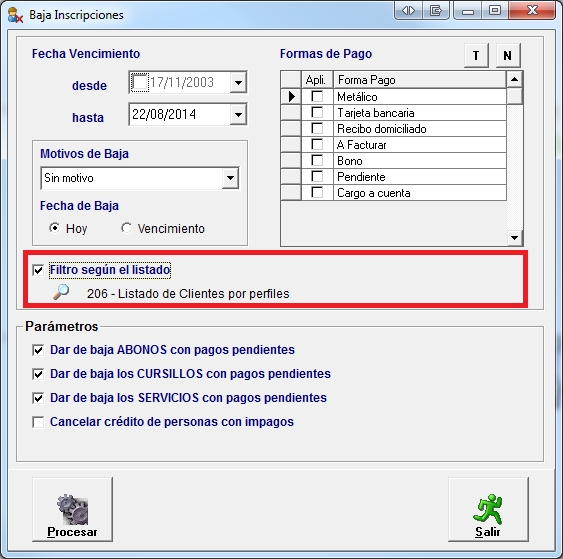Open the desde date dropdown arrow
The image size is (563, 559).
(238, 83)
